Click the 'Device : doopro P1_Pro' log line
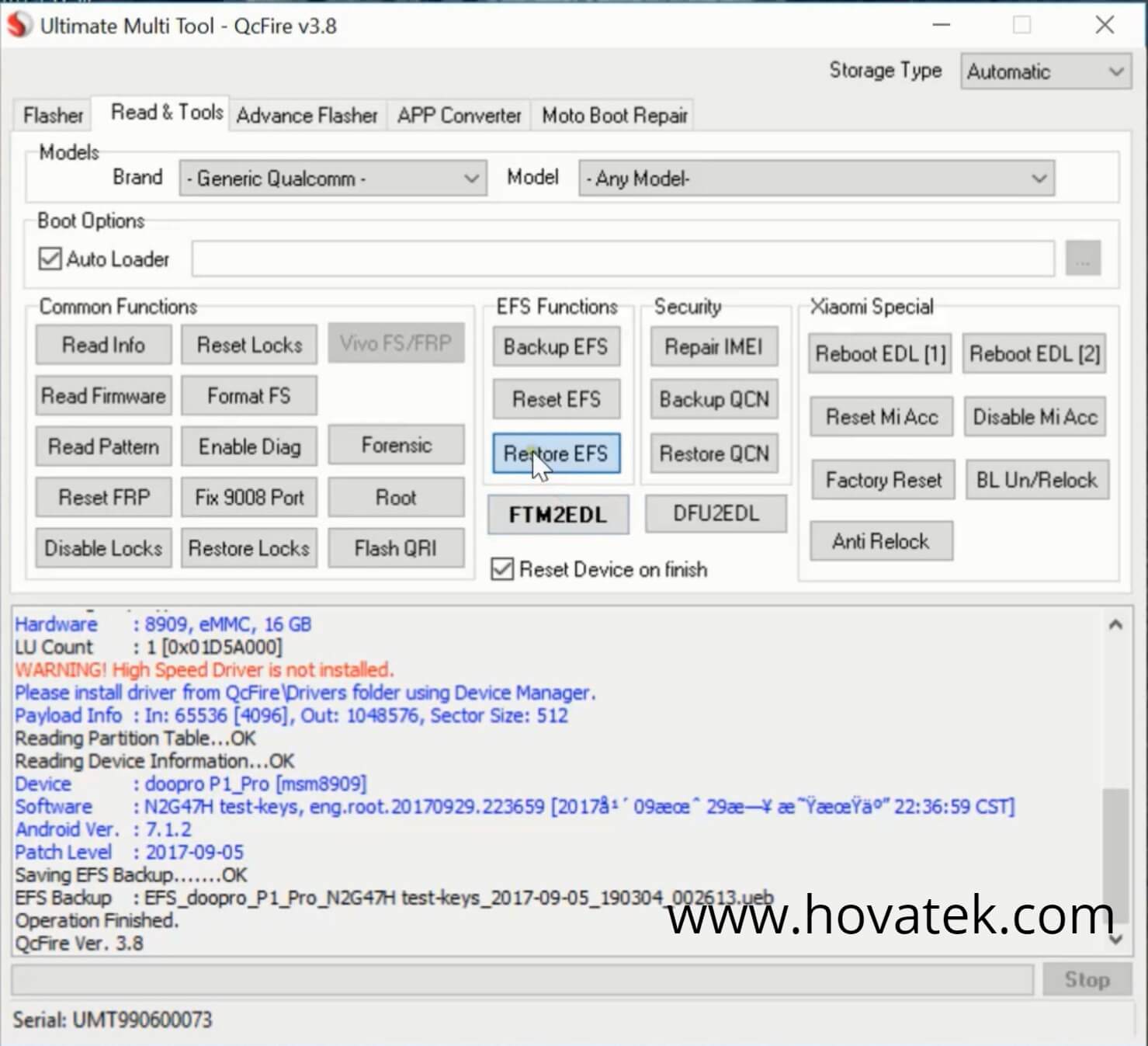Image resolution: width=1148 pixels, height=1046 pixels. click(190, 784)
